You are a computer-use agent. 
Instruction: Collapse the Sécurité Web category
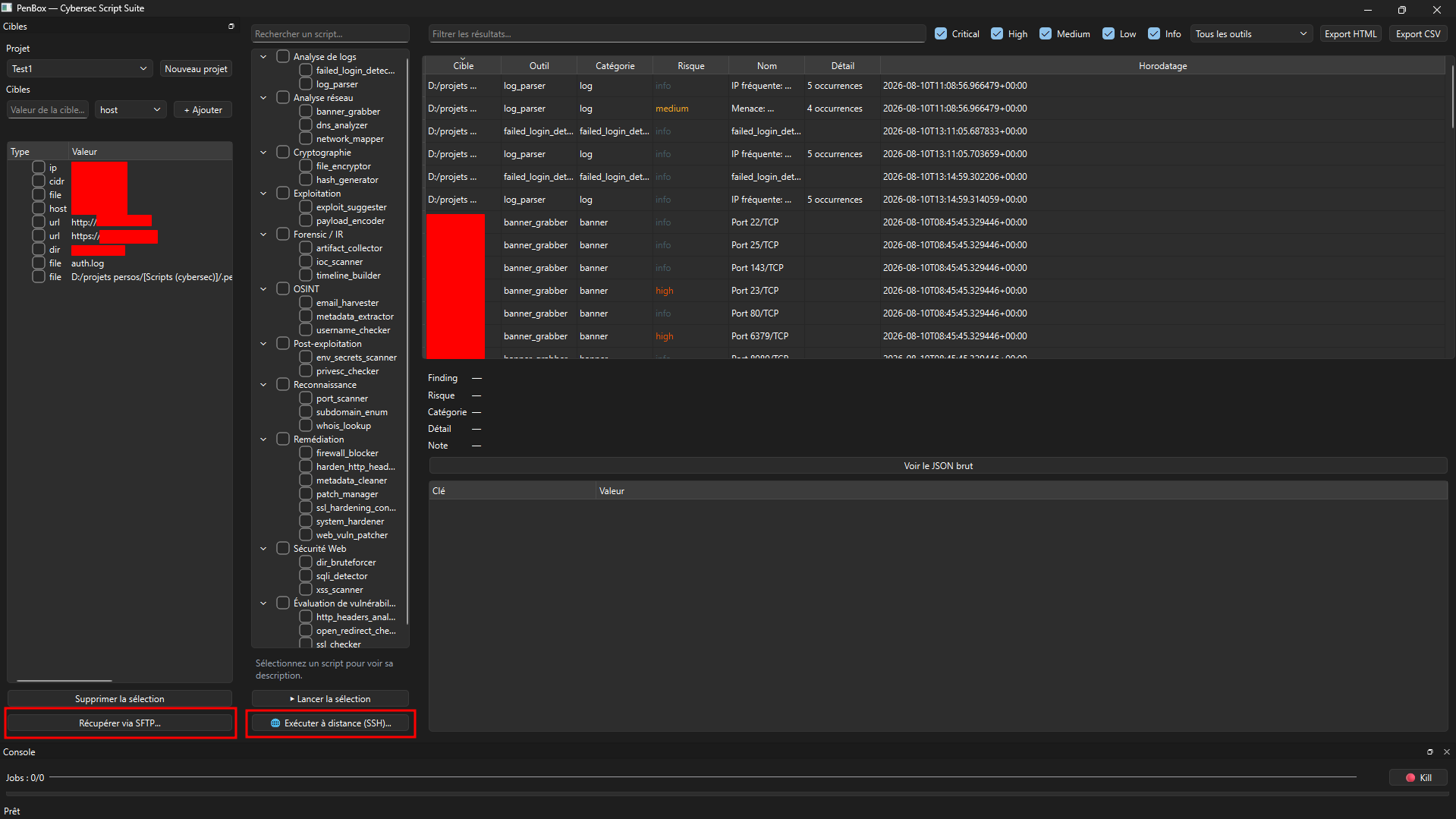point(263,549)
